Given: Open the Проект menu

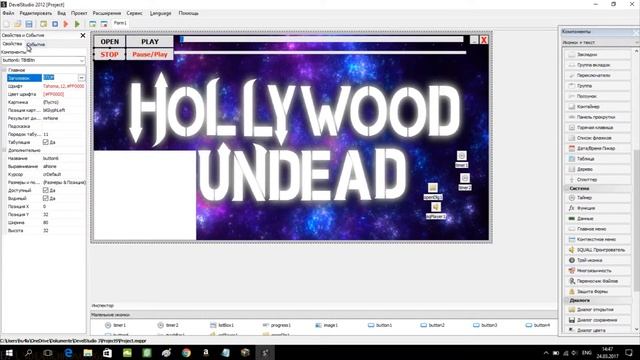Looking at the screenshot, I should pyautogui.click(x=79, y=13).
